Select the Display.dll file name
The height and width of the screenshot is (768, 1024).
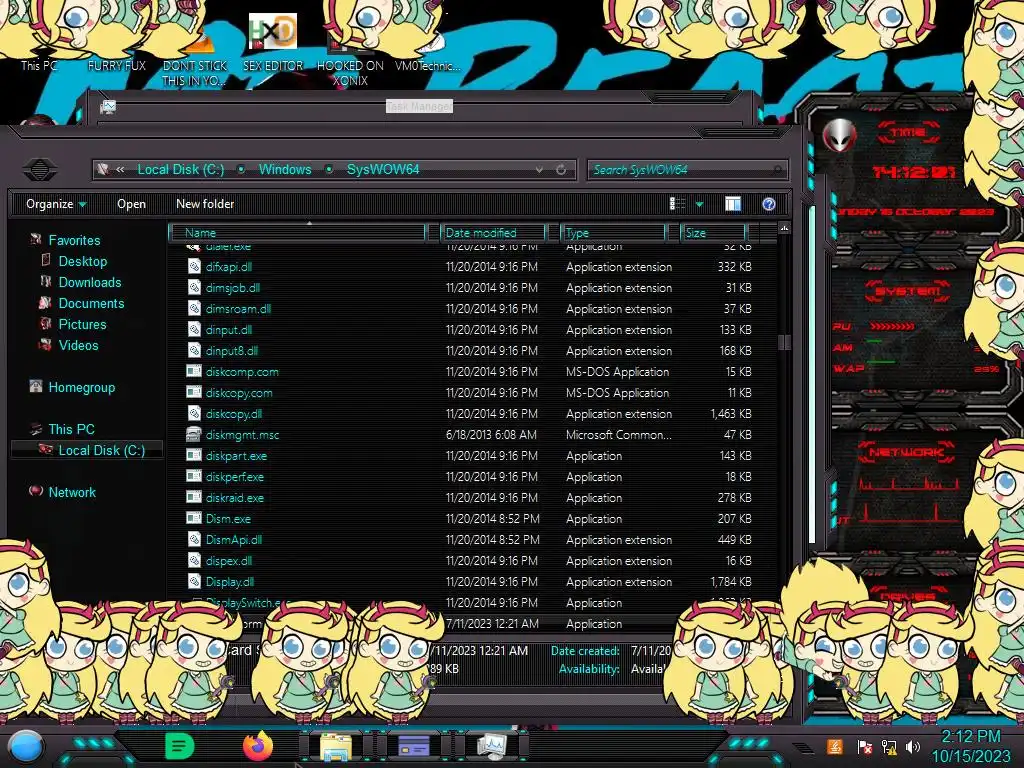(230, 582)
